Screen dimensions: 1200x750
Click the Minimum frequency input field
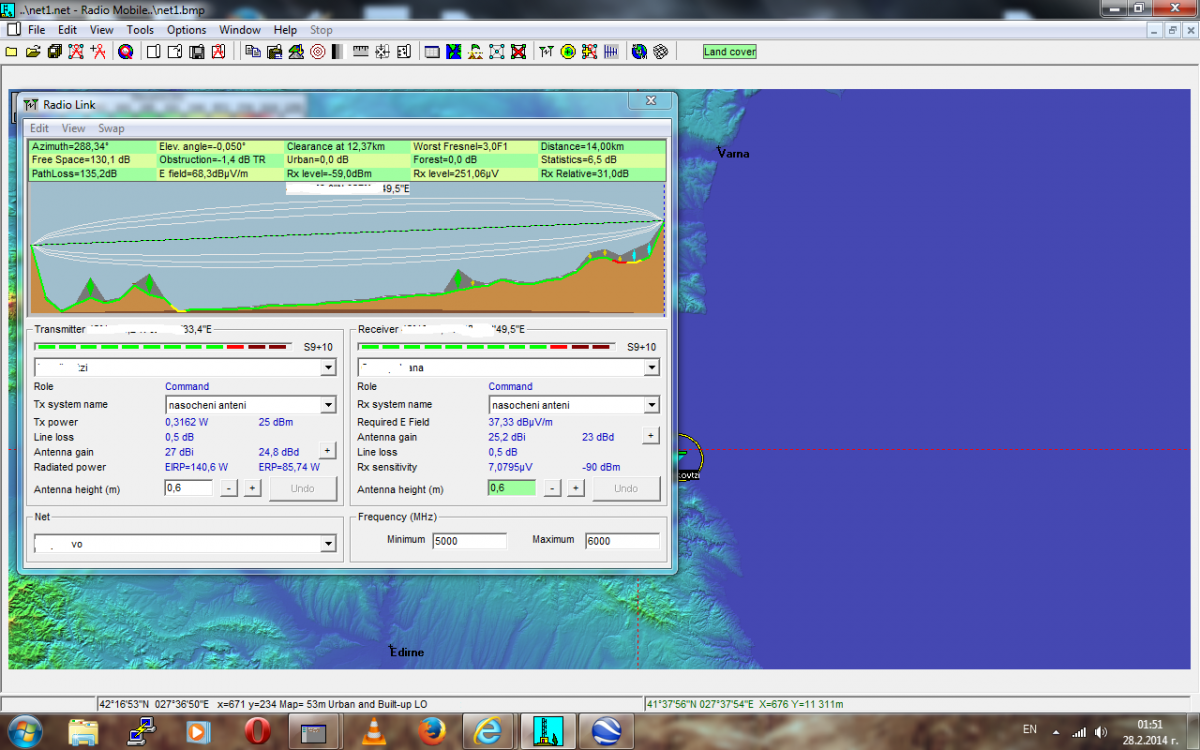[x=469, y=541]
